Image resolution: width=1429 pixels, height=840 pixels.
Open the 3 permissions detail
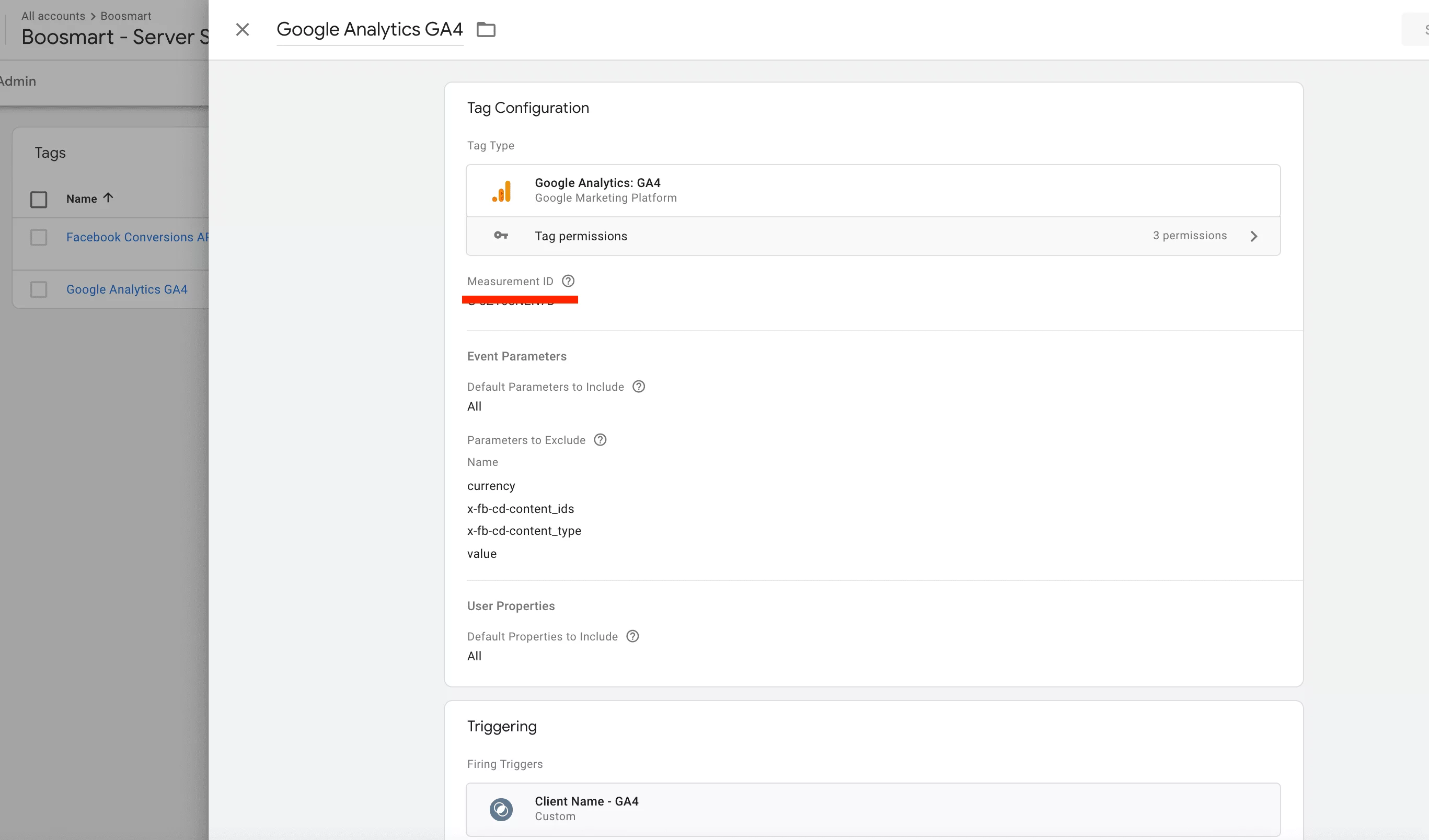1190,236
